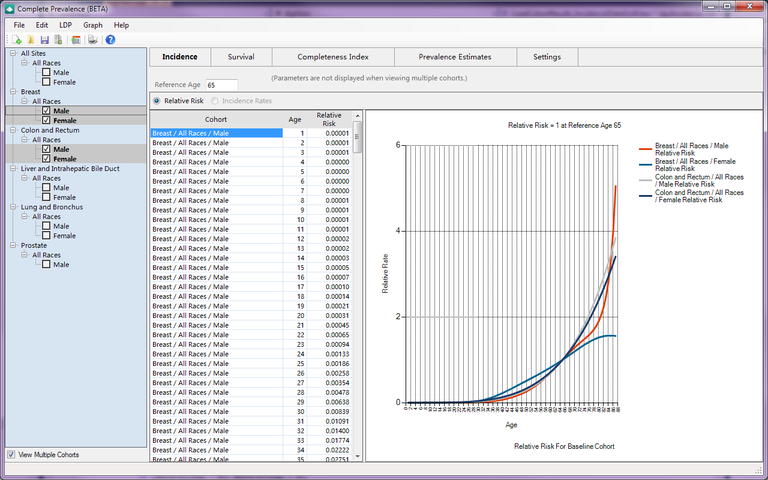Check Male under Prostate All Races

pyautogui.click(x=46, y=265)
